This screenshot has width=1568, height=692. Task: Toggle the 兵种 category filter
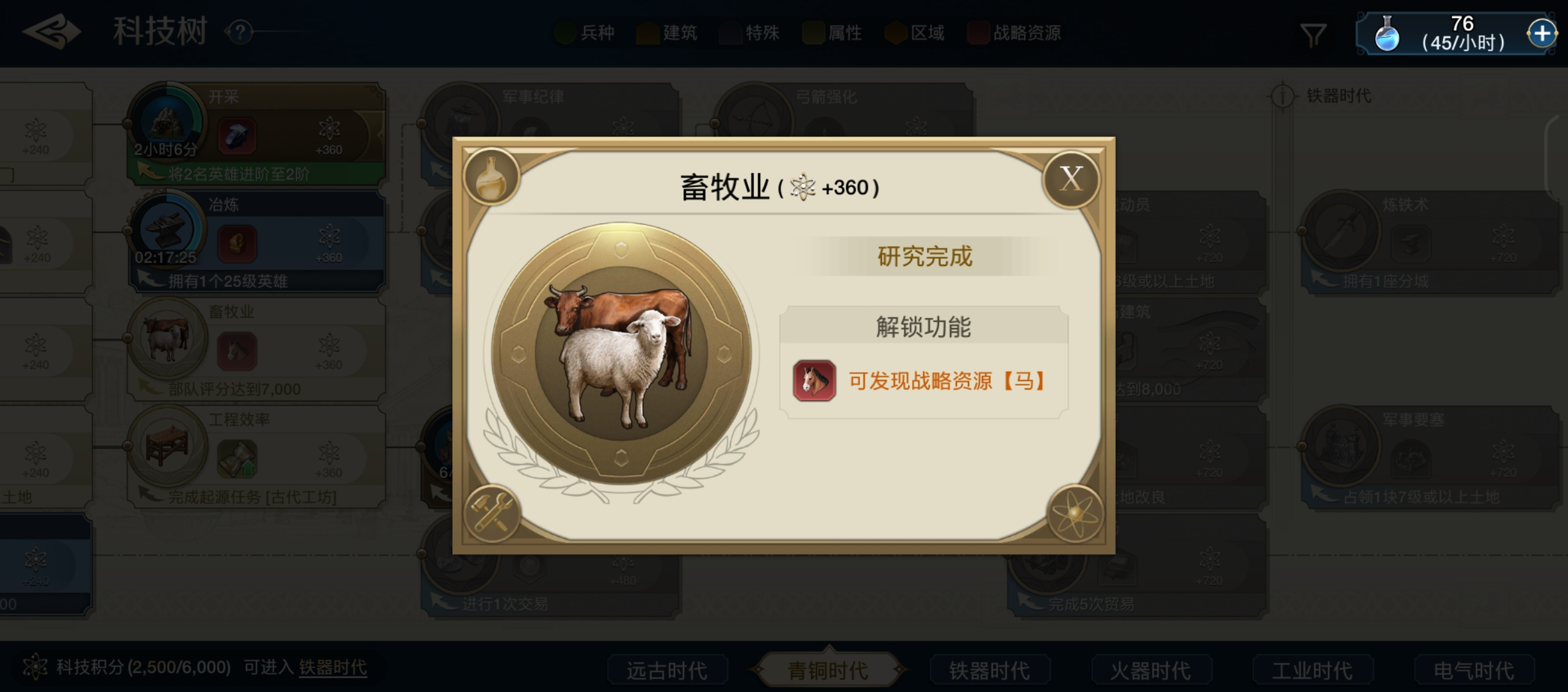(x=585, y=33)
